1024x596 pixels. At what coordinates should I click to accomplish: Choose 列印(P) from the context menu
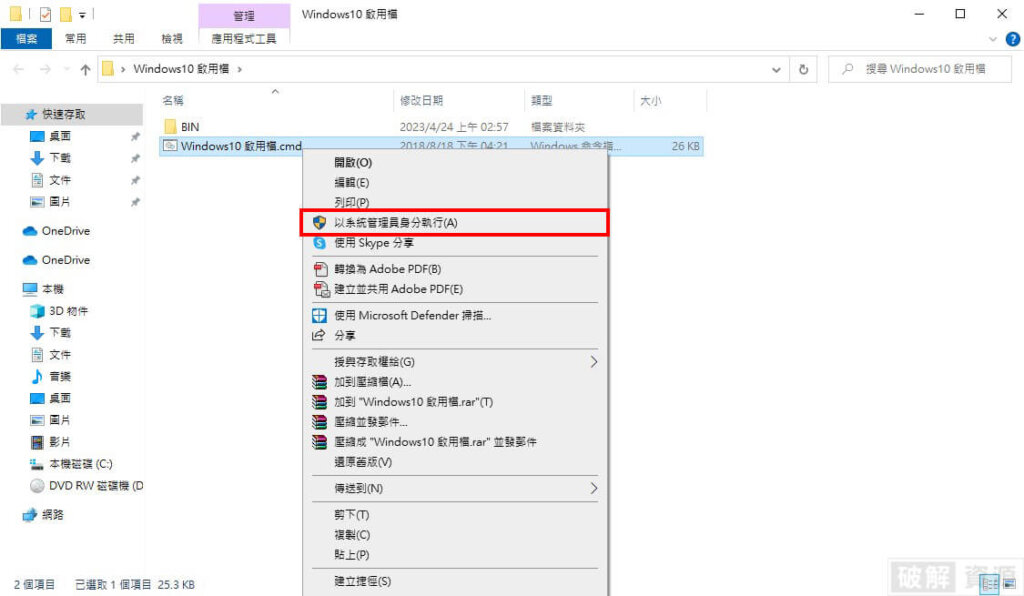point(351,202)
